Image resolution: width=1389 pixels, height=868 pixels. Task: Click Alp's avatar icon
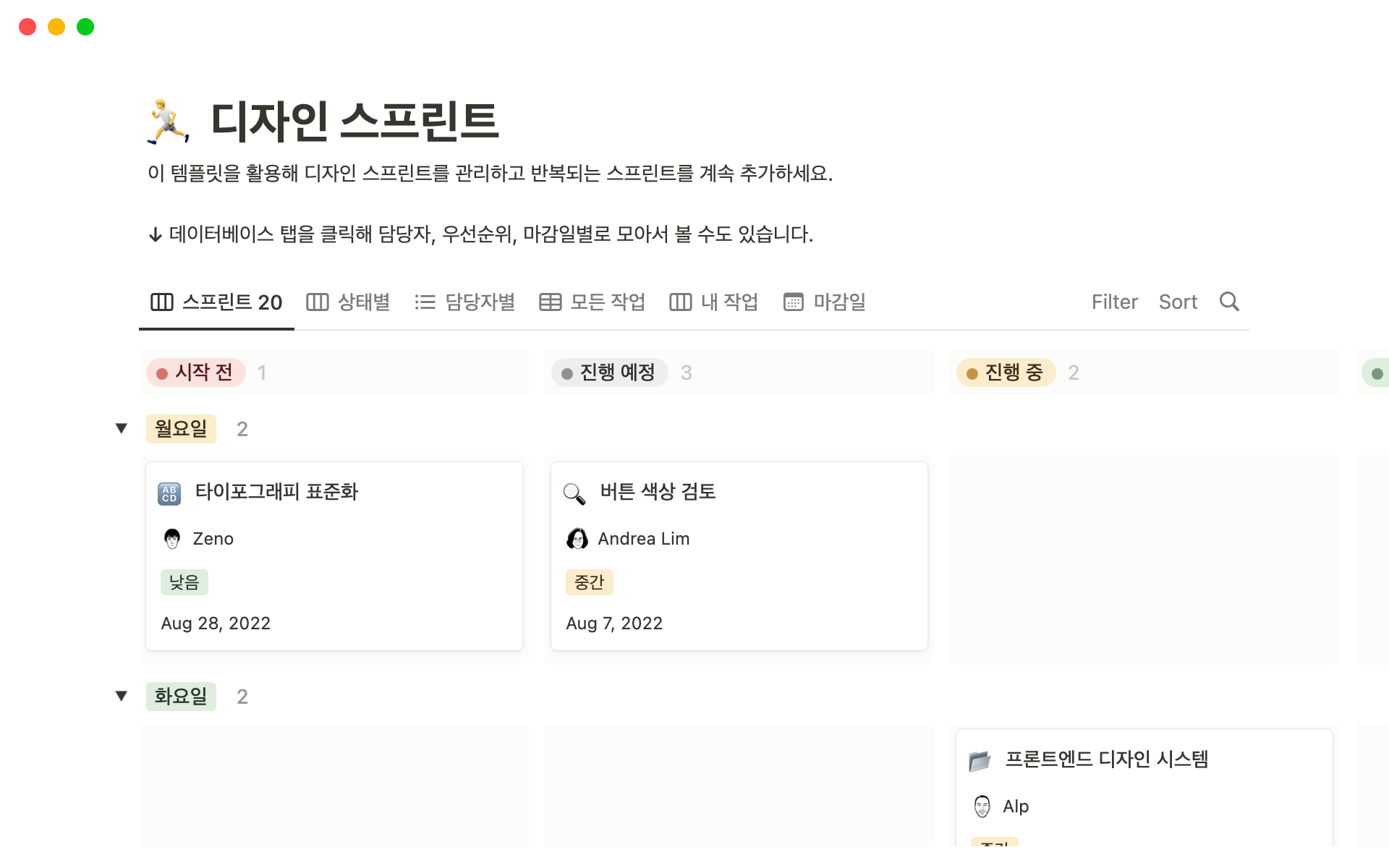click(x=982, y=807)
